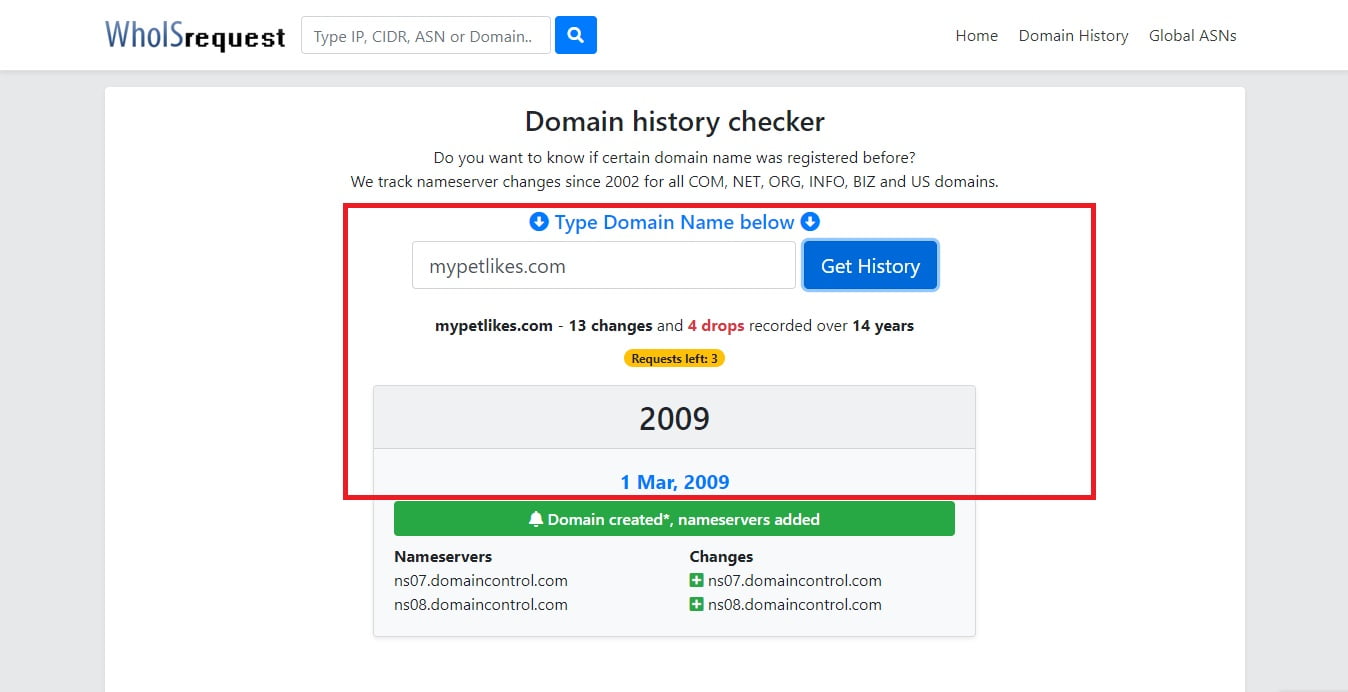Click the 'Domain history checker' heading
The image size is (1348, 692).
click(675, 122)
